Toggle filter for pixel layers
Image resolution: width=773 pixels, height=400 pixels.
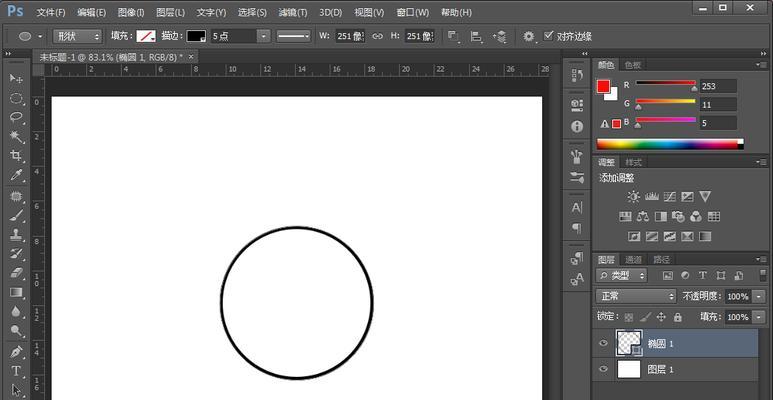[x=668, y=275]
